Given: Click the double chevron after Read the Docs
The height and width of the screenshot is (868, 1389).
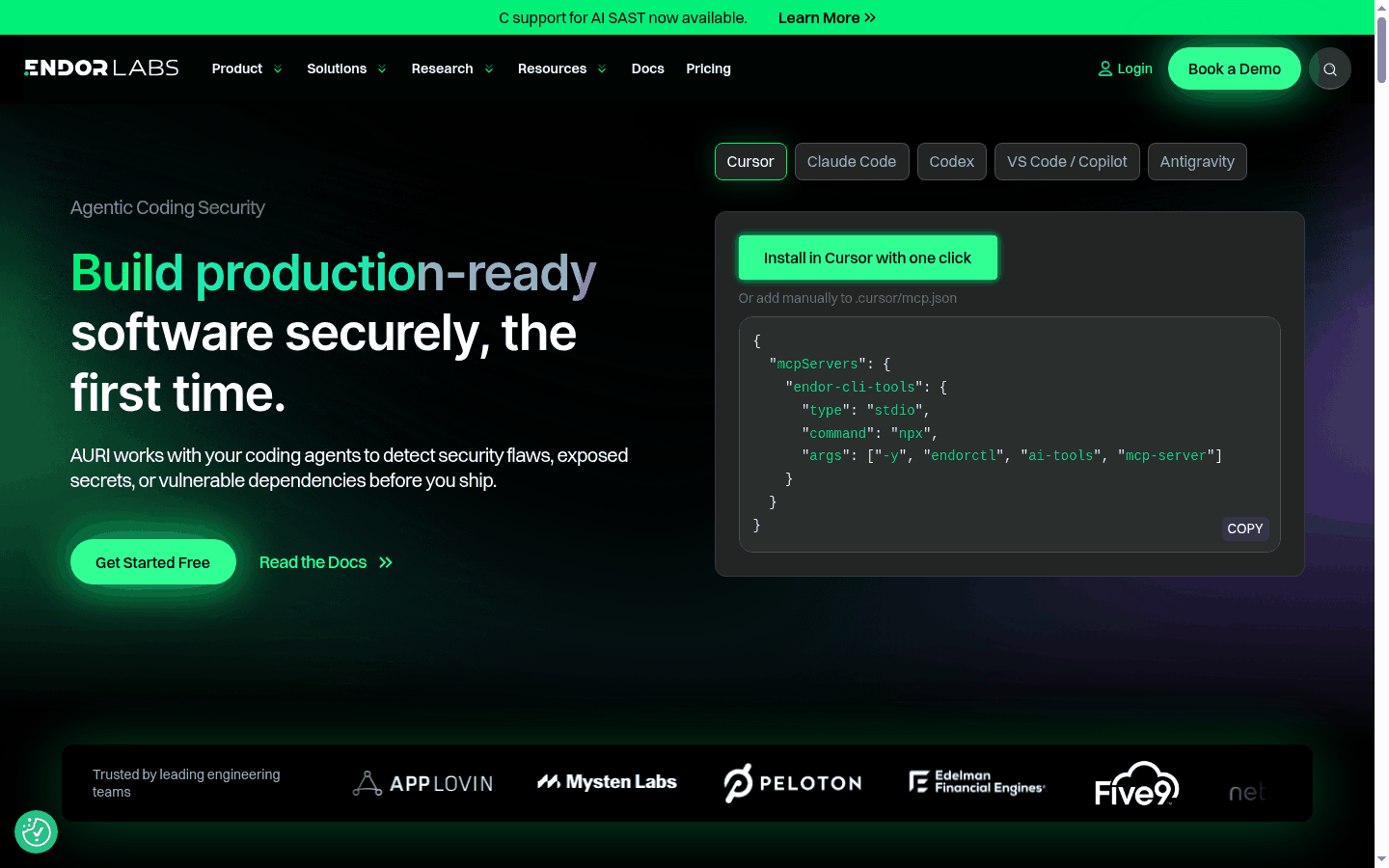Looking at the screenshot, I should click(x=386, y=562).
